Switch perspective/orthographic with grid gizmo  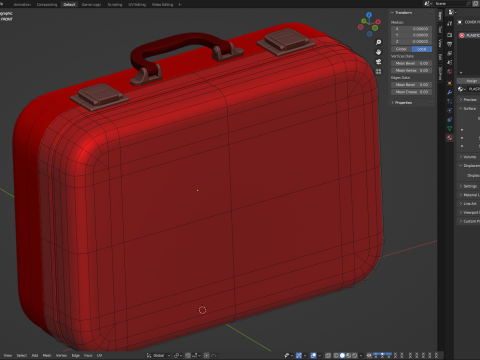[x=378, y=71]
